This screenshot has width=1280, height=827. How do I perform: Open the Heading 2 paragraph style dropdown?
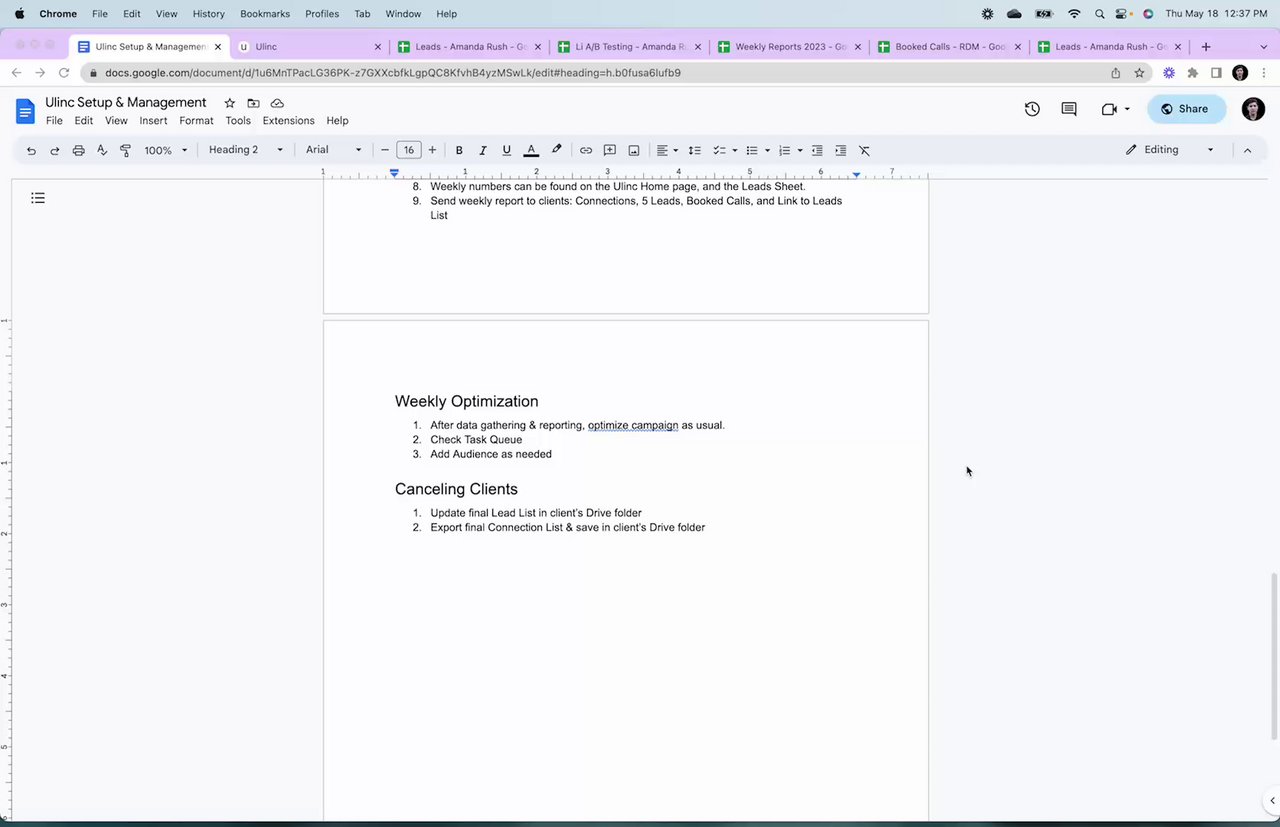(246, 150)
